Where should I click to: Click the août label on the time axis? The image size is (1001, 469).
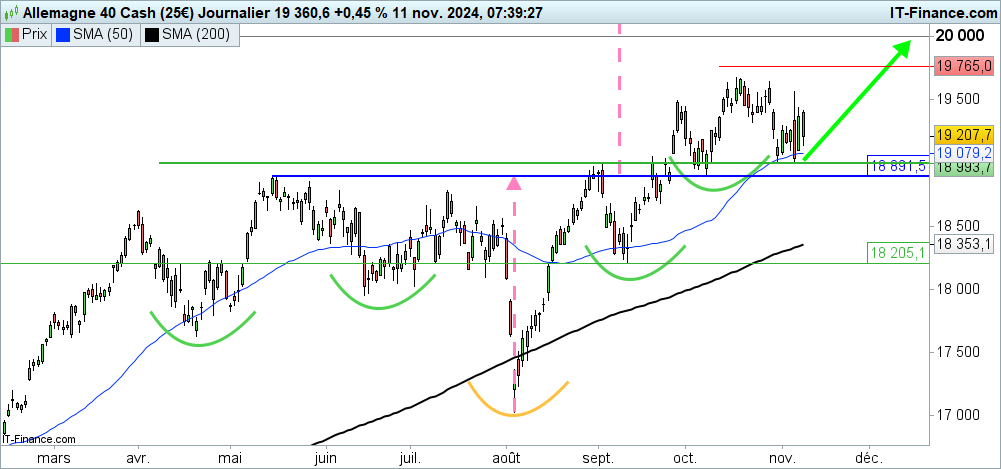(x=507, y=461)
